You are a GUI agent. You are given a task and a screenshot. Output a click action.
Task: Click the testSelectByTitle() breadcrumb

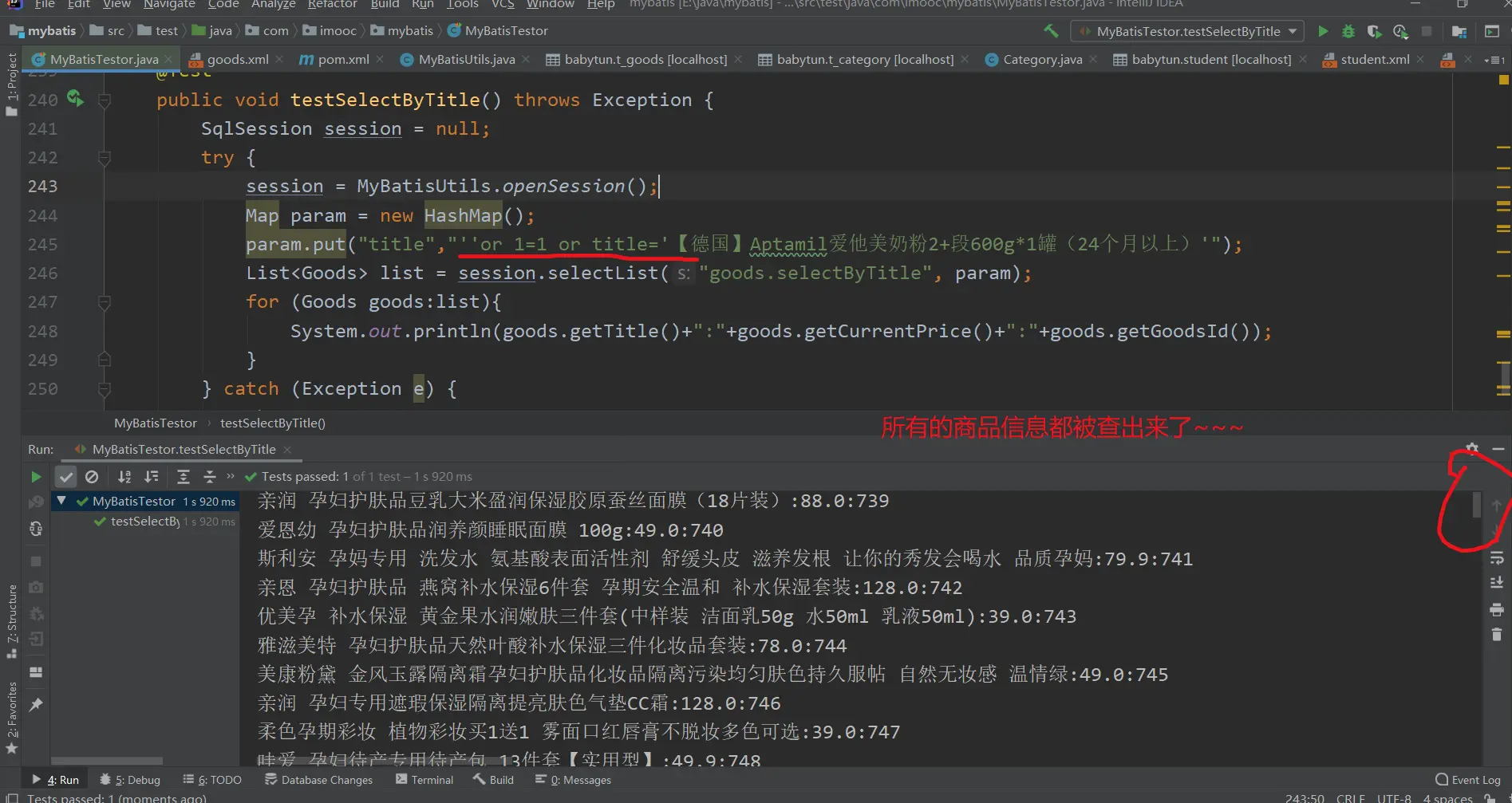point(272,423)
